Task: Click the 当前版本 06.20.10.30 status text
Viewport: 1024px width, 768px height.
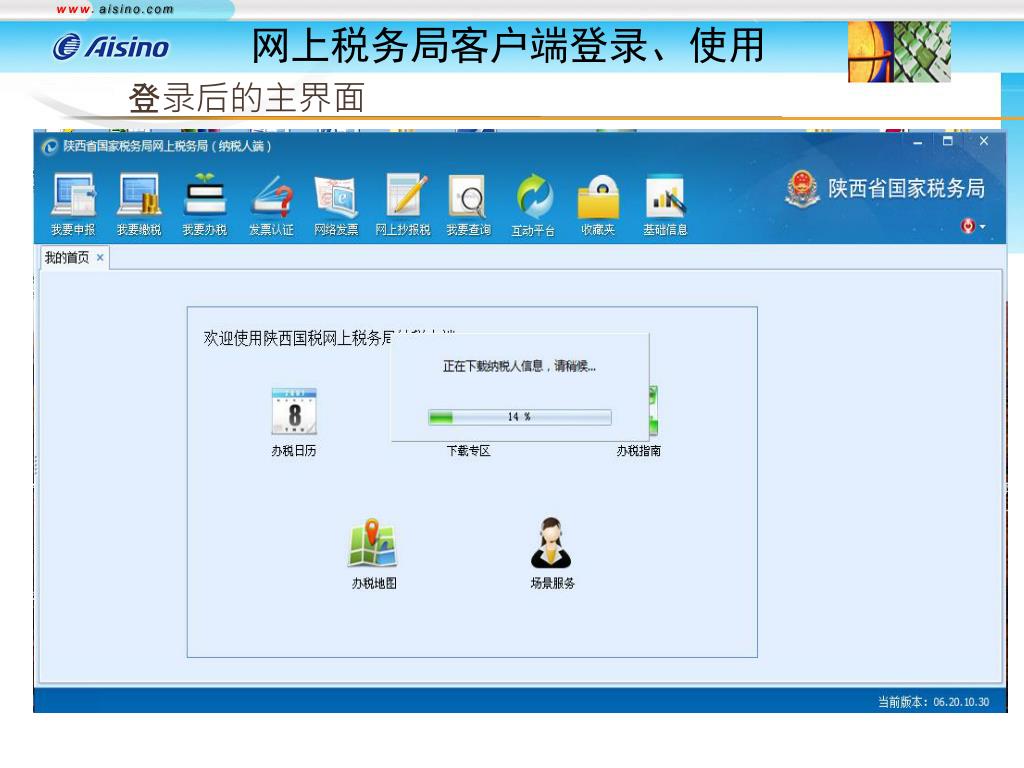Action: 933,702
